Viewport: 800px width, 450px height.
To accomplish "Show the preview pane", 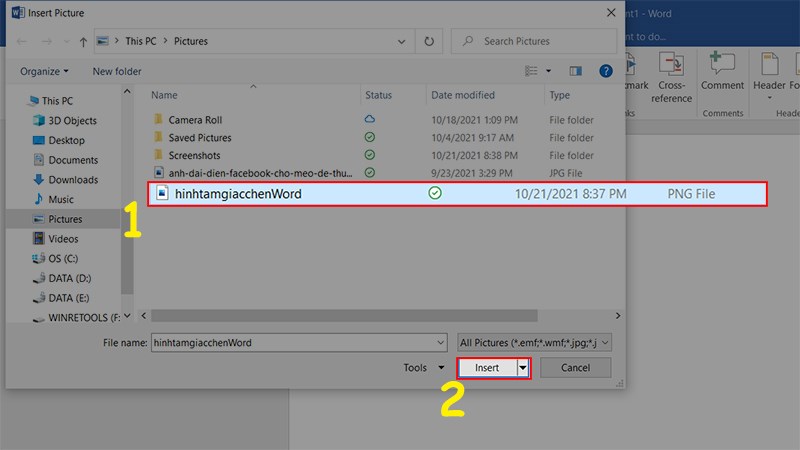I will coord(576,71).
